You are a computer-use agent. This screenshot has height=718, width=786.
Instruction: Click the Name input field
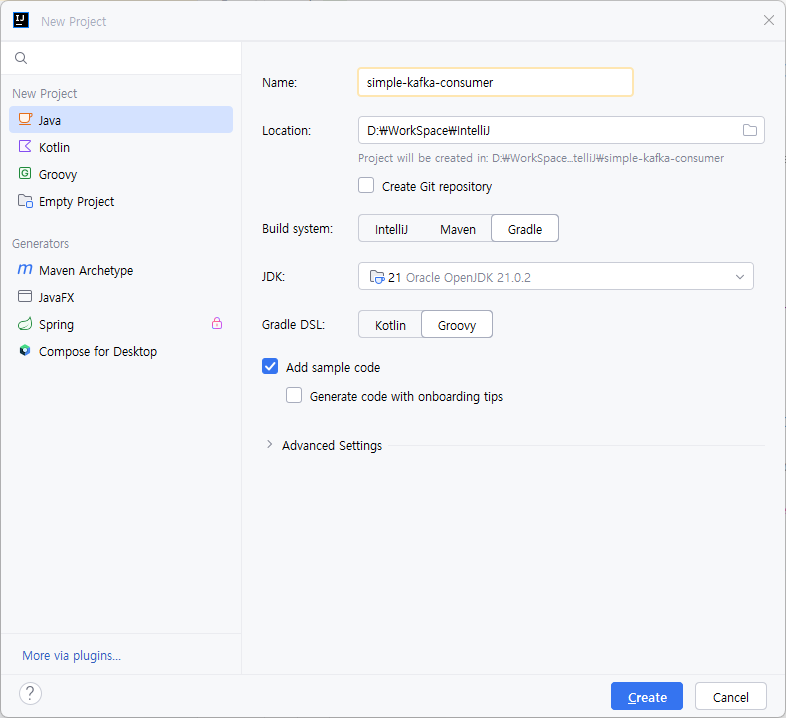pos(495,82)
